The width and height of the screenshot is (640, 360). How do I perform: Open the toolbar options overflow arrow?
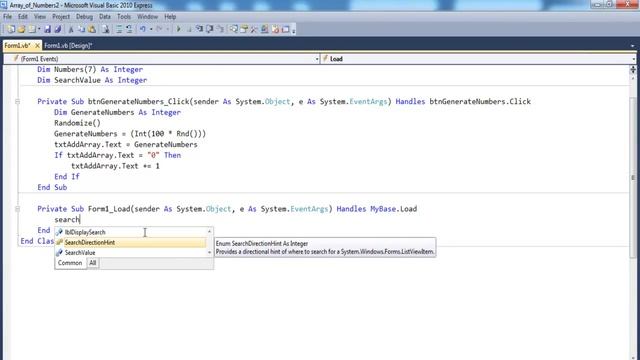click(x=293, y=30)
